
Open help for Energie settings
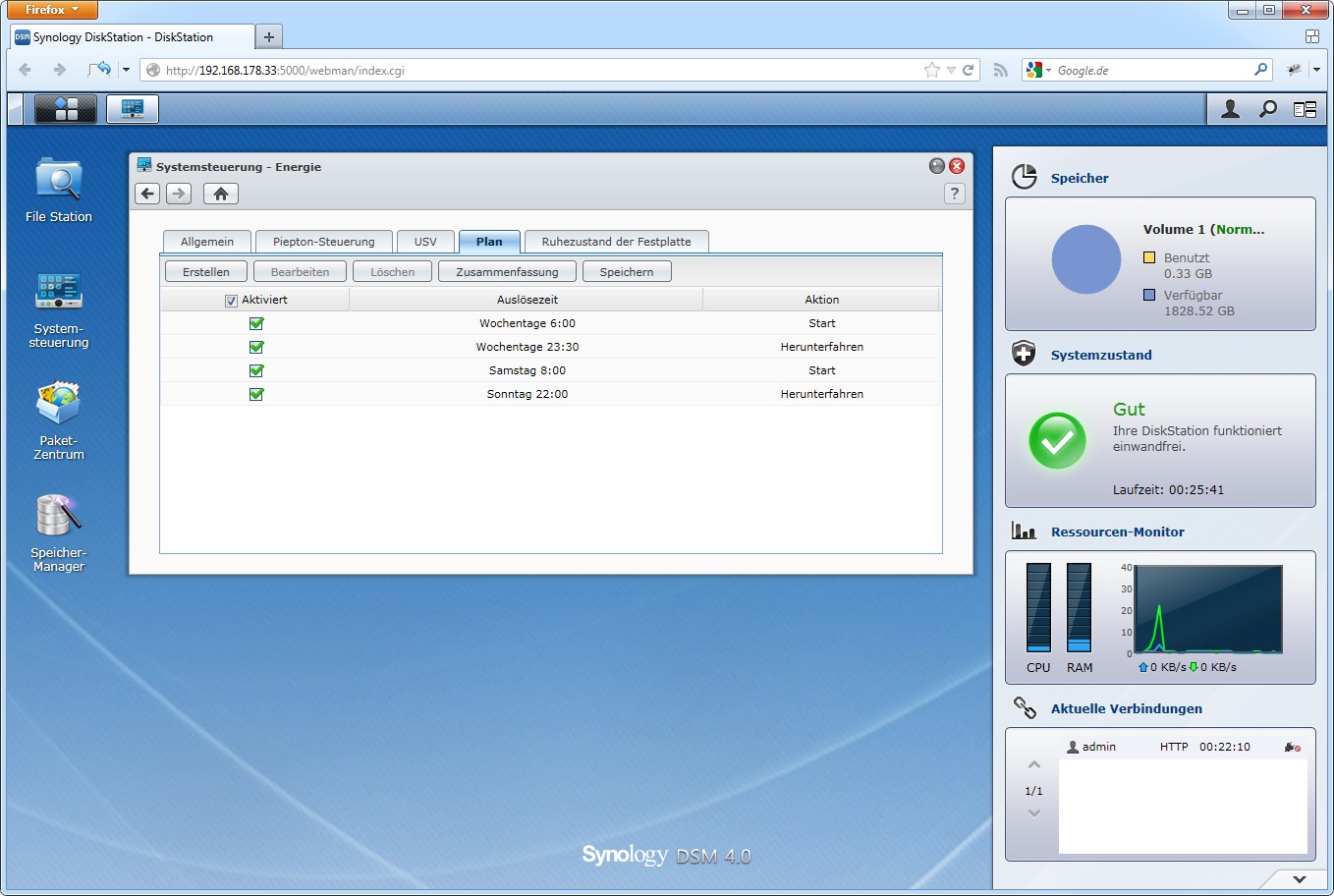[954, 194]
